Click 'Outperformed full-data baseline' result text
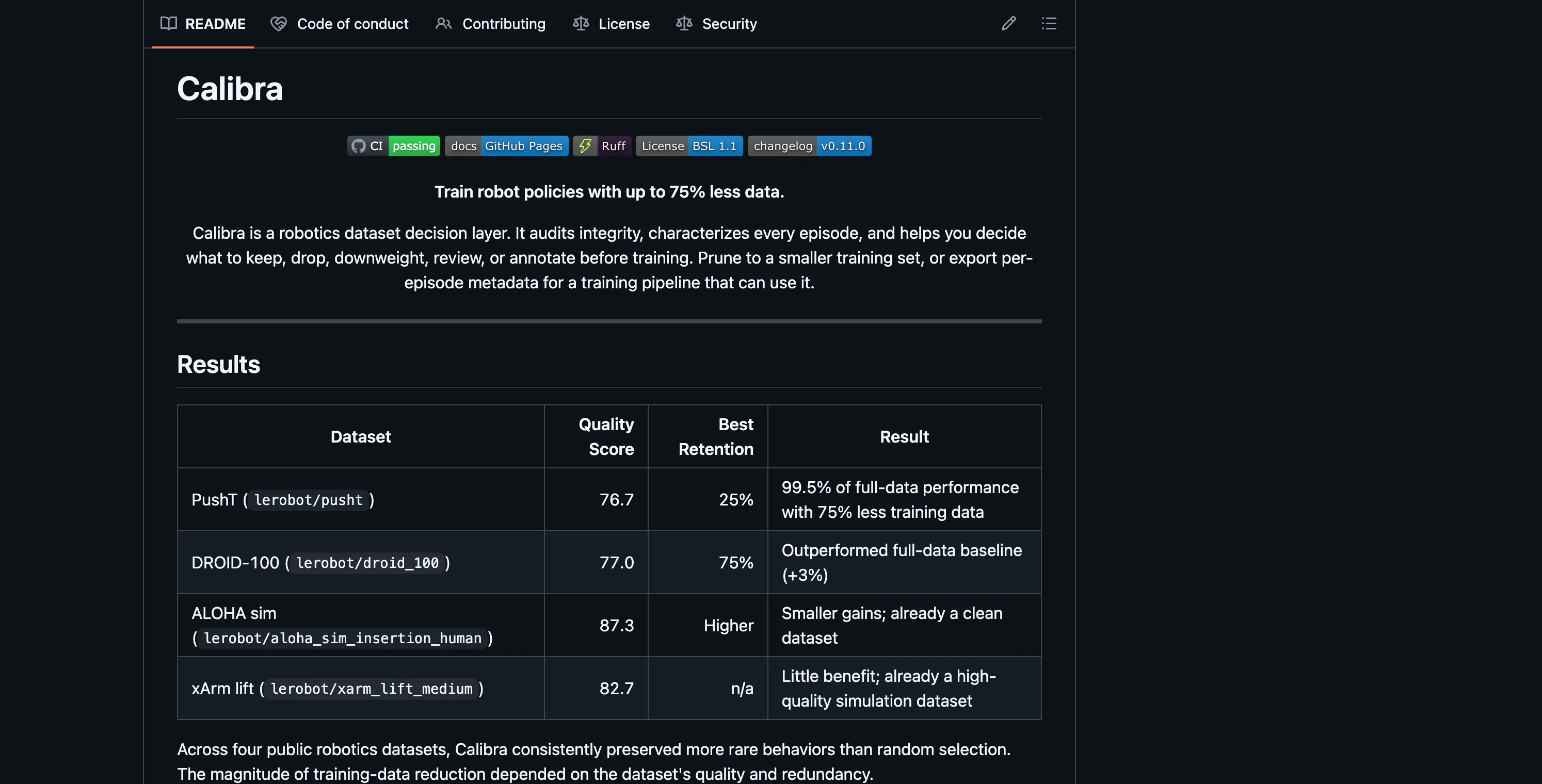This screenshot has height=784, width=1542. (x=902, y=550)
